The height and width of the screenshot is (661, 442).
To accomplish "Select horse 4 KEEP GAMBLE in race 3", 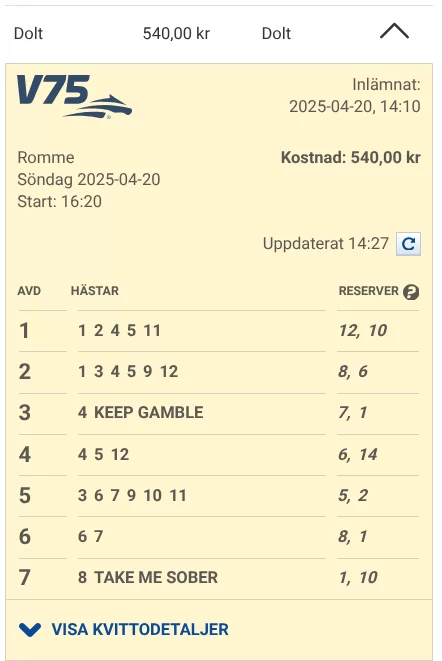I will pyautogui.click(x=140, y=412).
